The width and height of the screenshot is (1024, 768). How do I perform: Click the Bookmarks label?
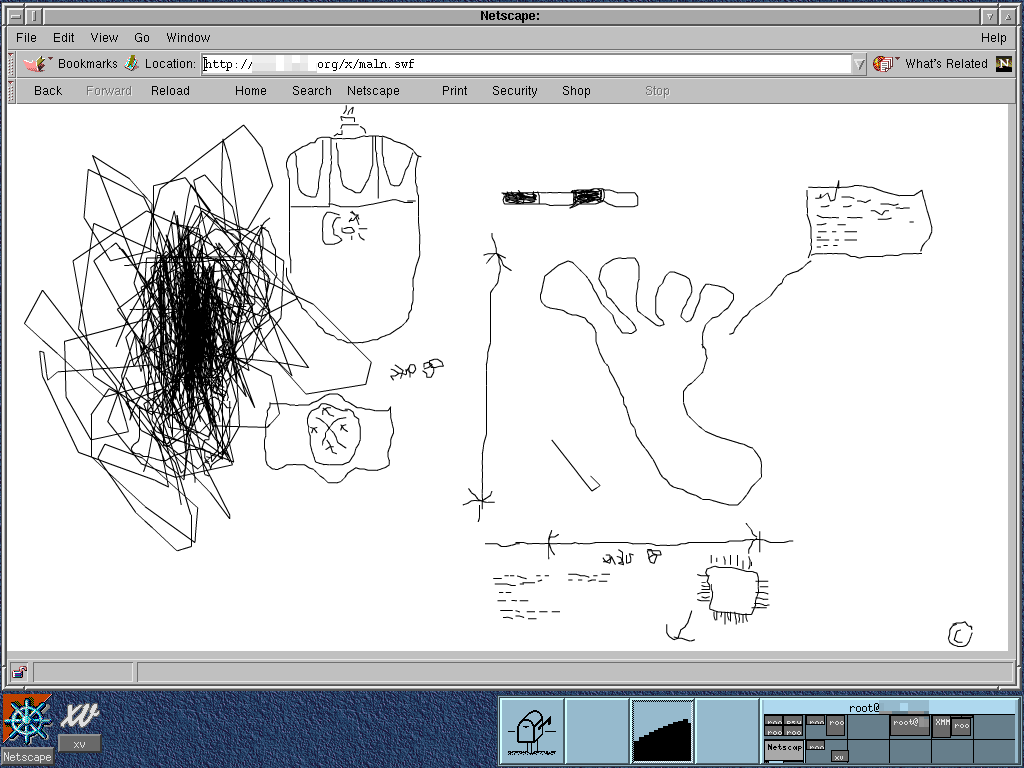pyautogui.click(x=88, y=63)
